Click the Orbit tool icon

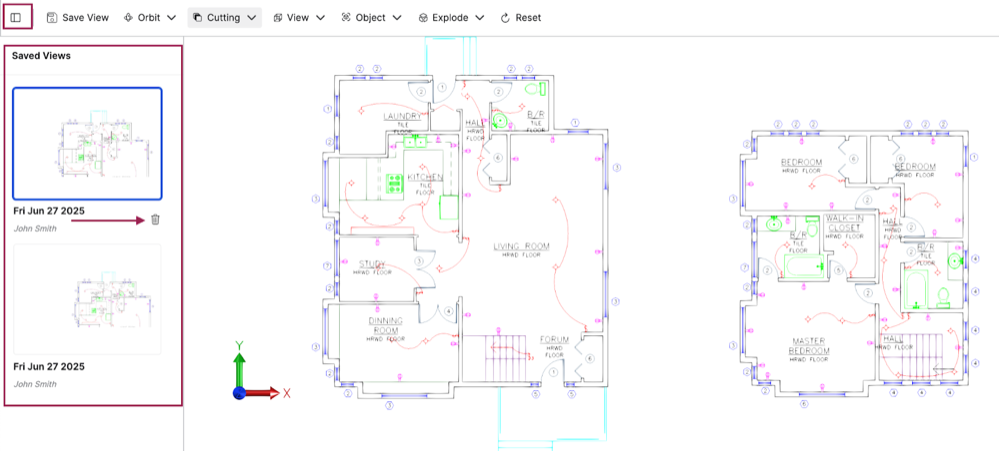point(128,18)
